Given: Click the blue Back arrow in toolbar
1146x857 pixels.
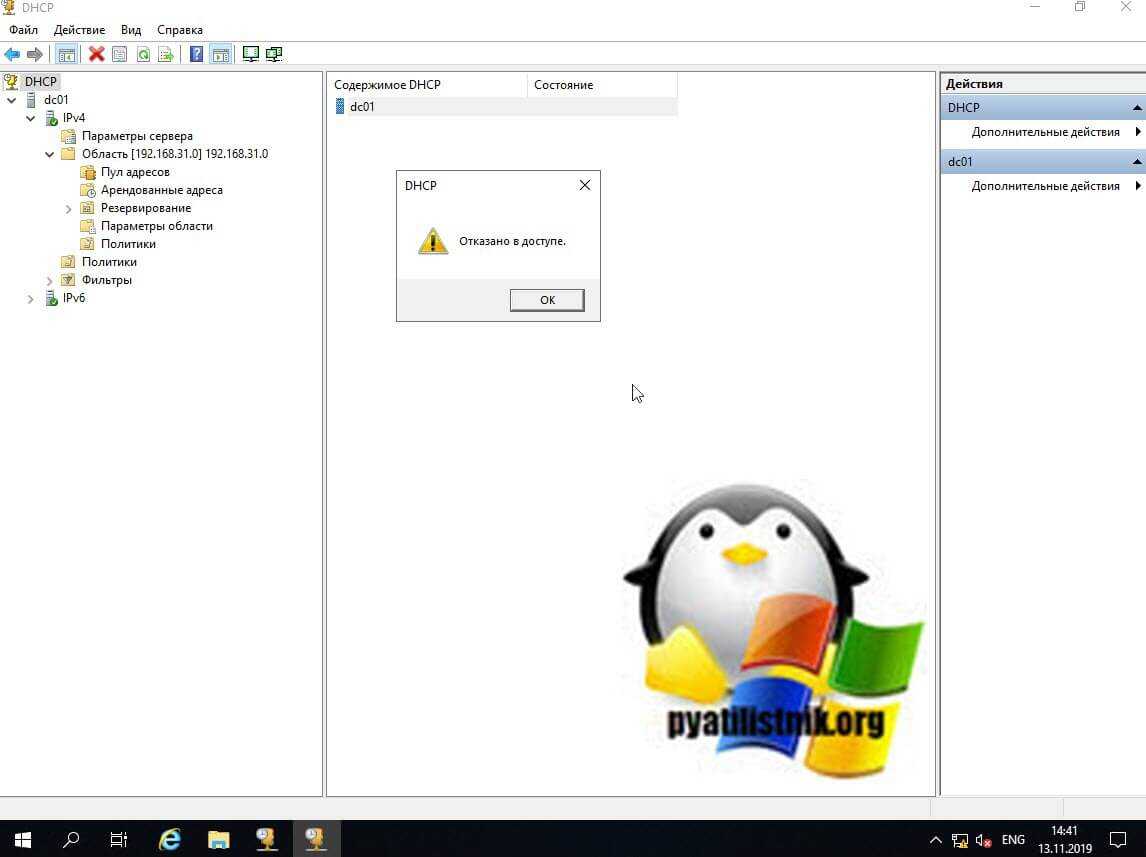Looking at the screenshot, I should point(12,54).
